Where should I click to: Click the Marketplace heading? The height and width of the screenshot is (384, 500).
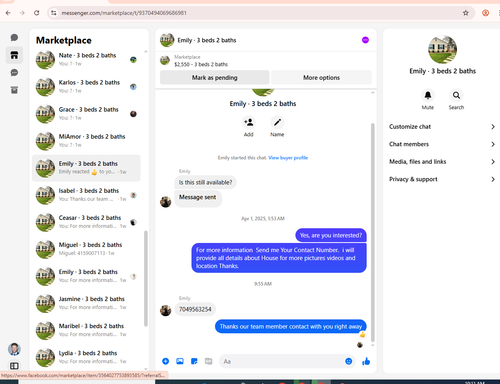64,40
